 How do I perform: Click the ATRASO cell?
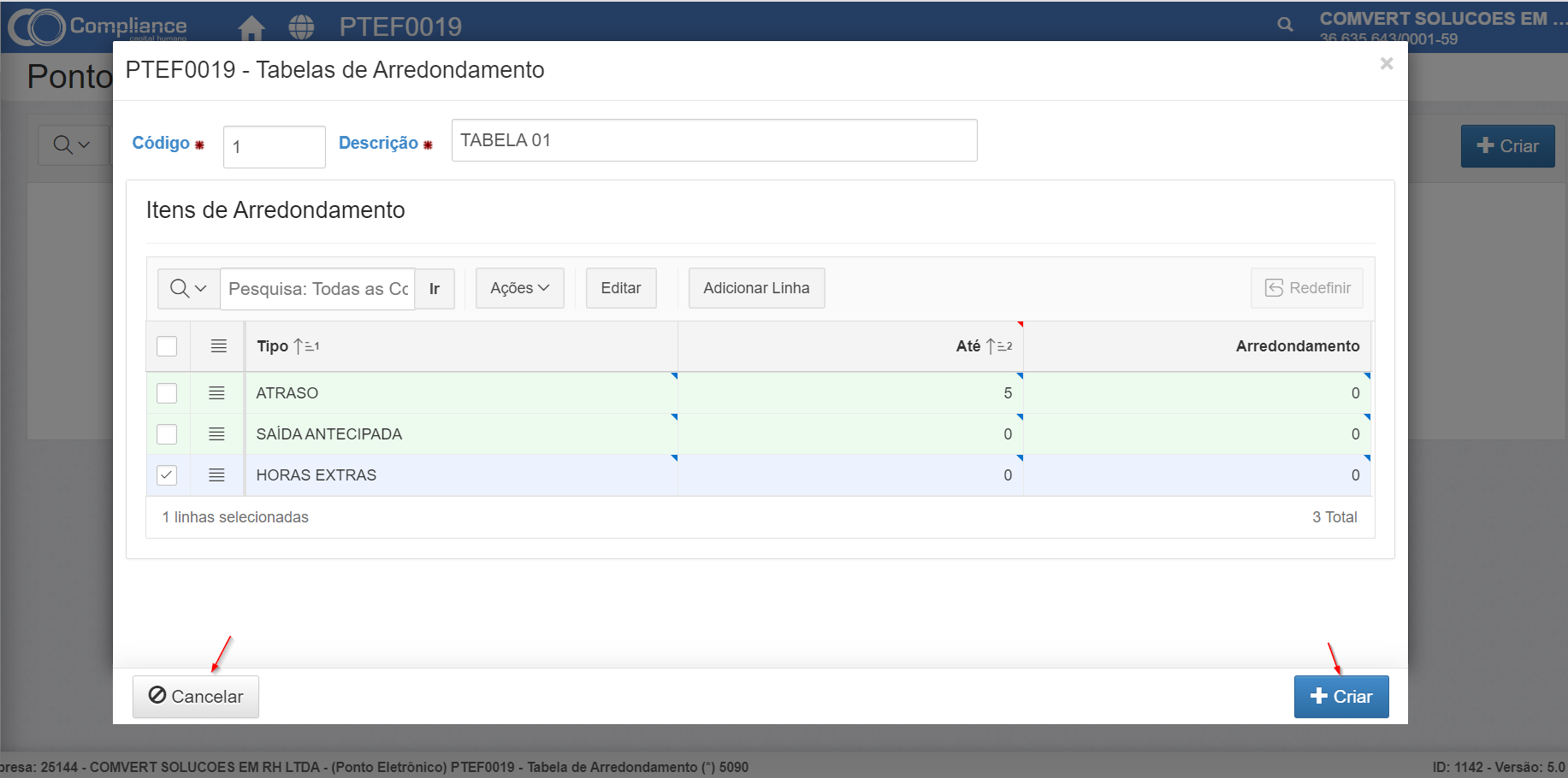[x=462, y=393]
